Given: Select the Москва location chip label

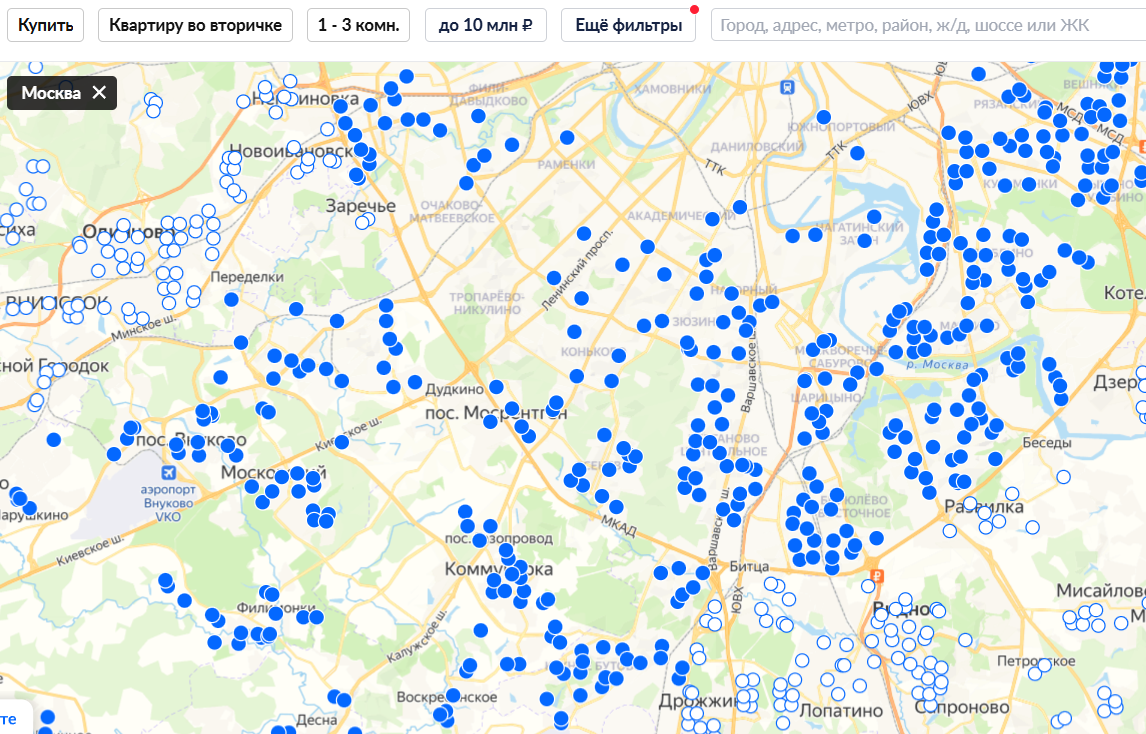Looking at the screenshot, I should [51, 93].
